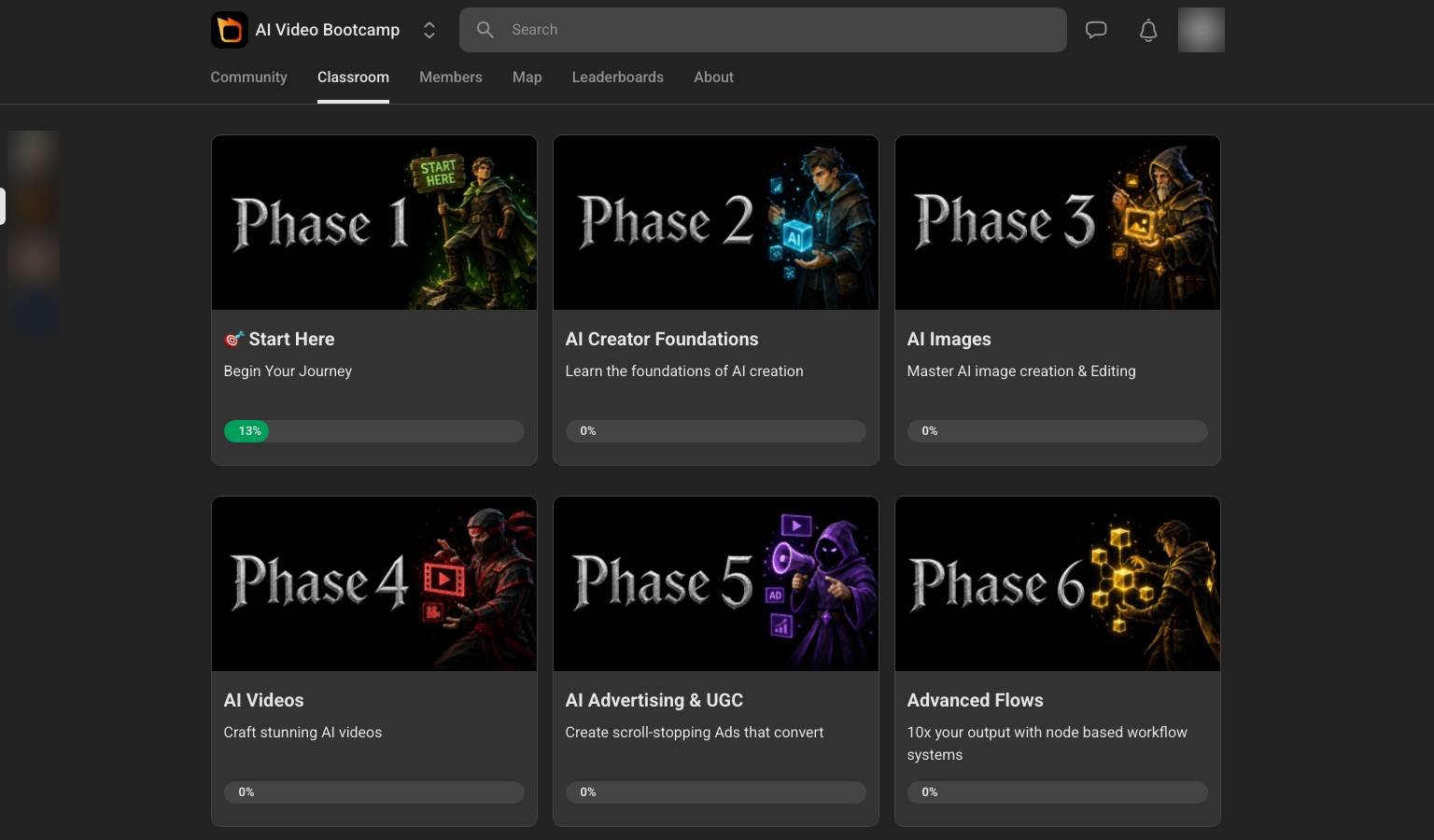Click the AI Video Bootcamp group name
This screenshot has width=1434, height=840.
point(328,30)
